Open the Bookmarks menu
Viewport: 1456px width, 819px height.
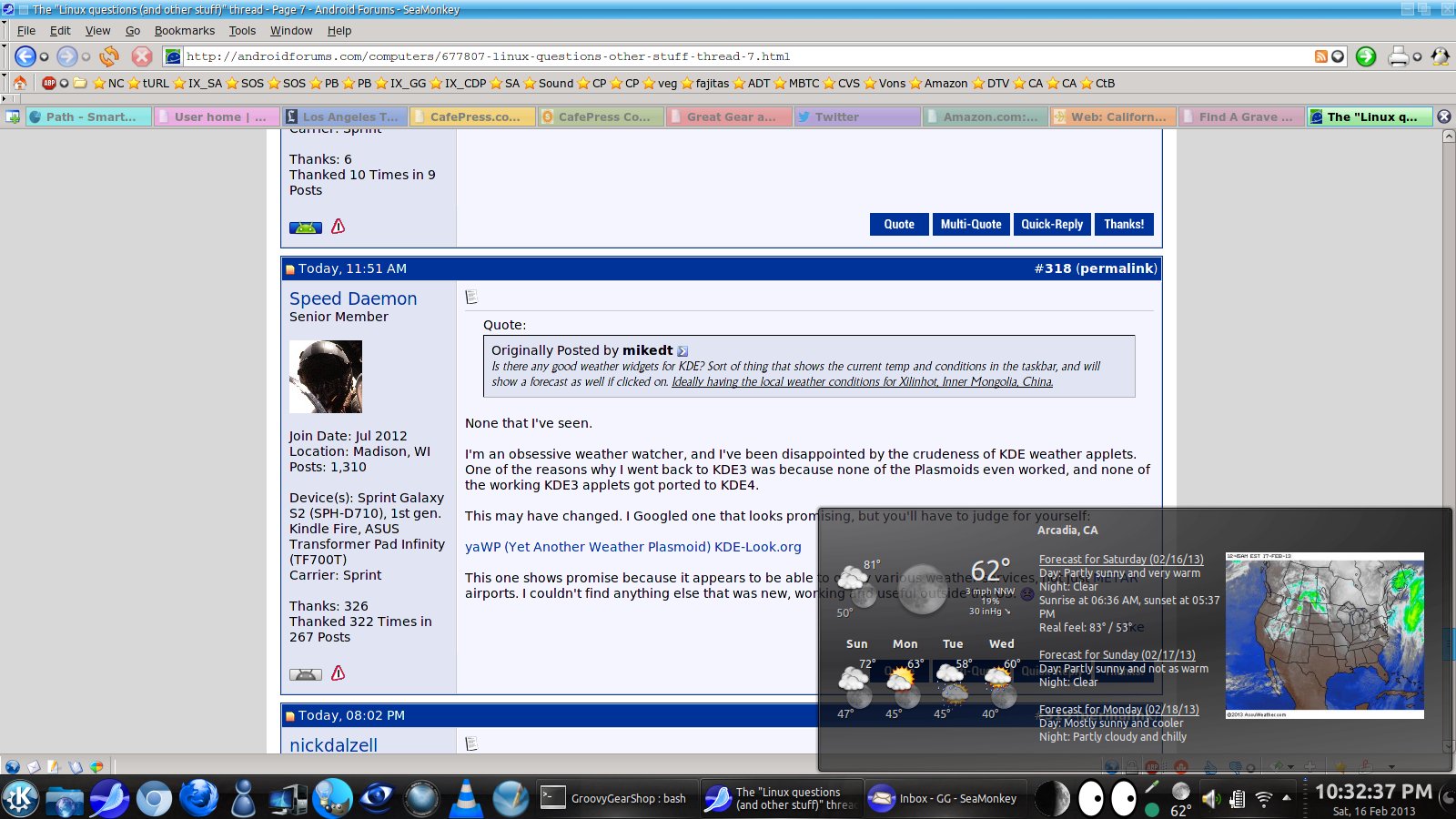click(x=184, y=30)
